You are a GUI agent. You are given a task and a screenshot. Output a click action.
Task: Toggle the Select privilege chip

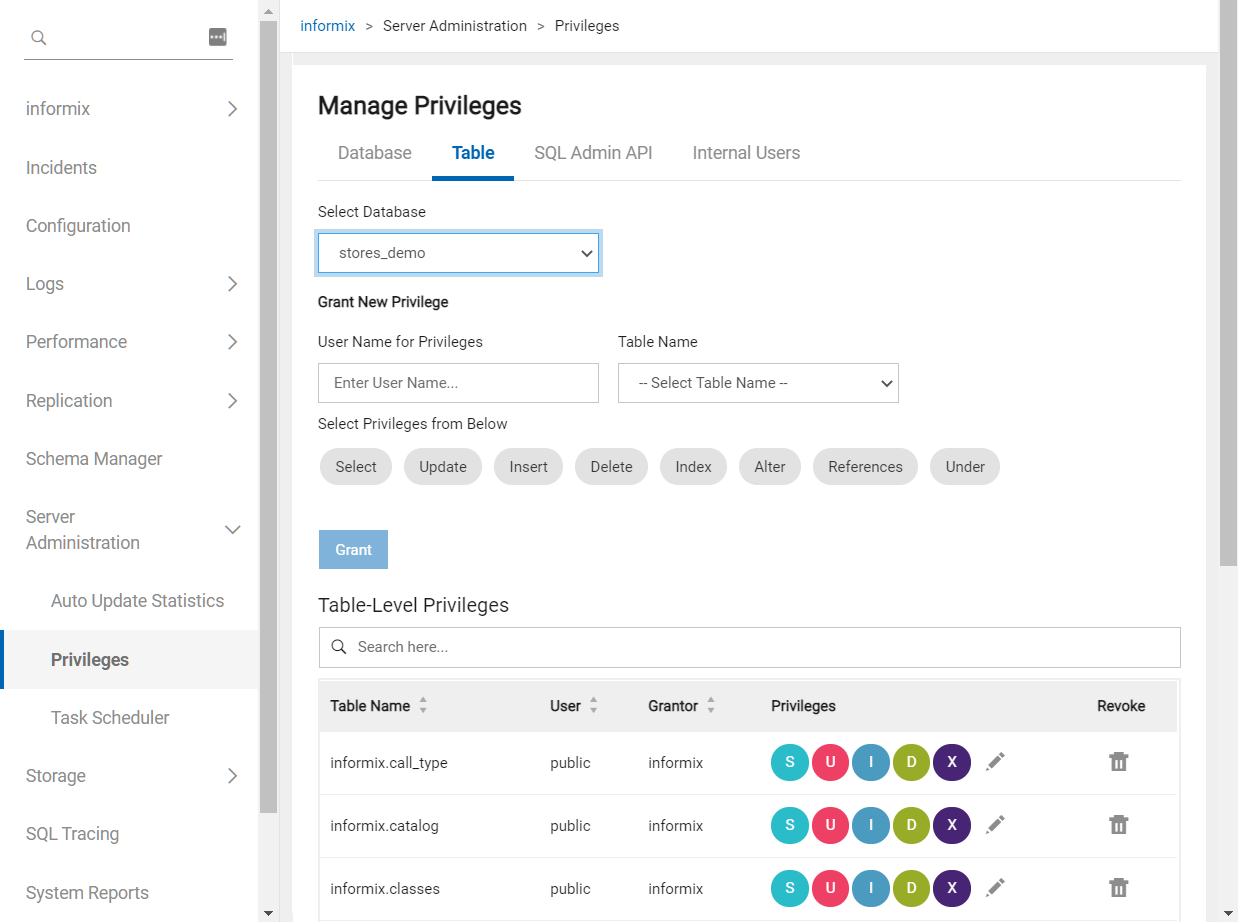coord(356,467)
